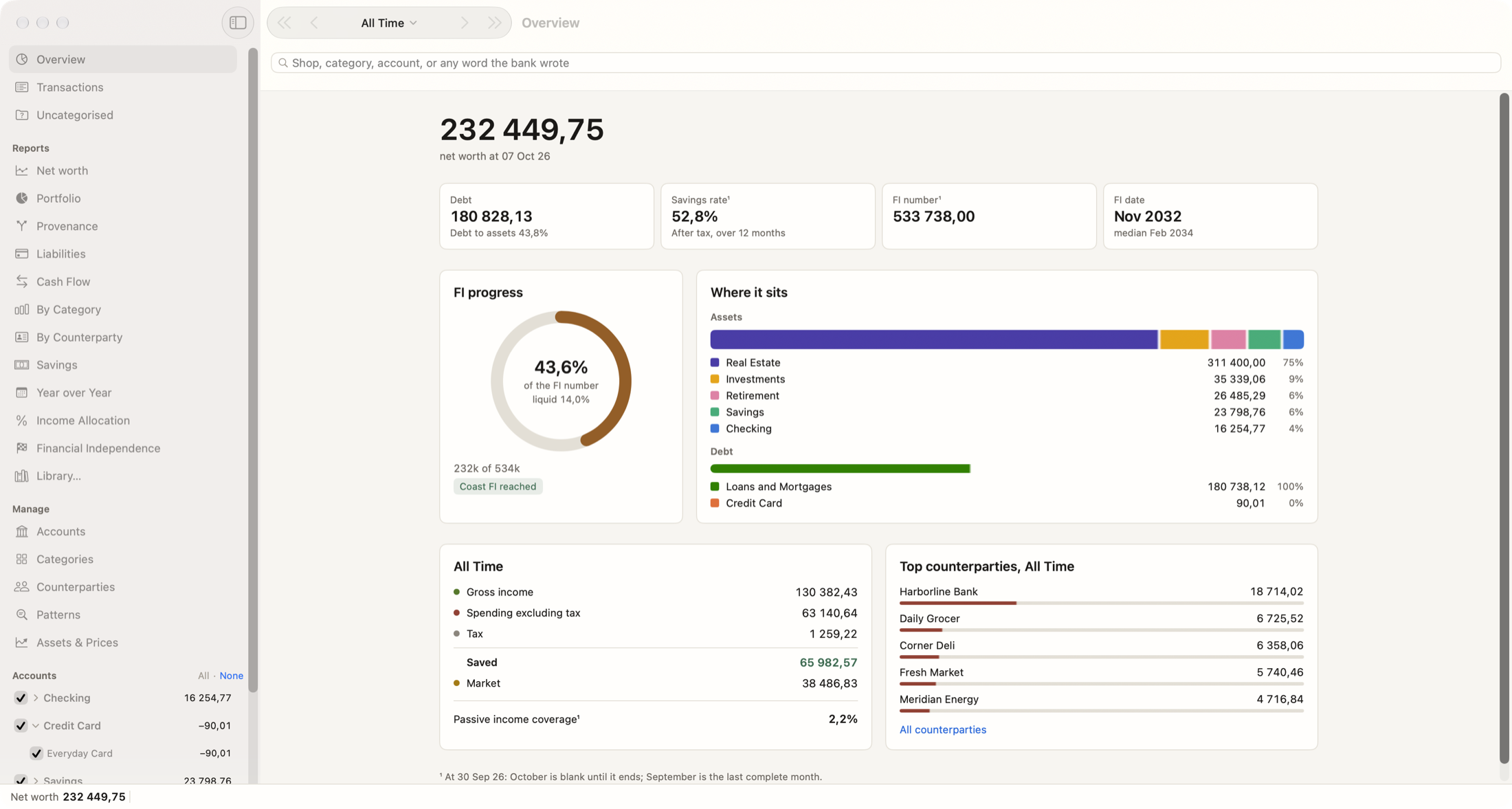1512x809 pixels.
Task: Toggle the sidebar panel button
Action: [x=238, y=23]
